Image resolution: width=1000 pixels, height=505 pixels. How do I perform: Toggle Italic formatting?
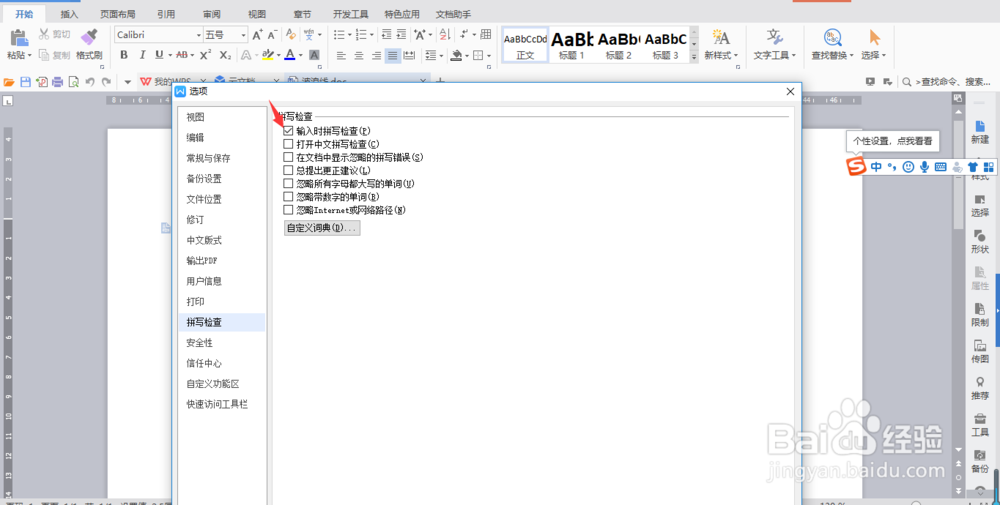[142, 55]
